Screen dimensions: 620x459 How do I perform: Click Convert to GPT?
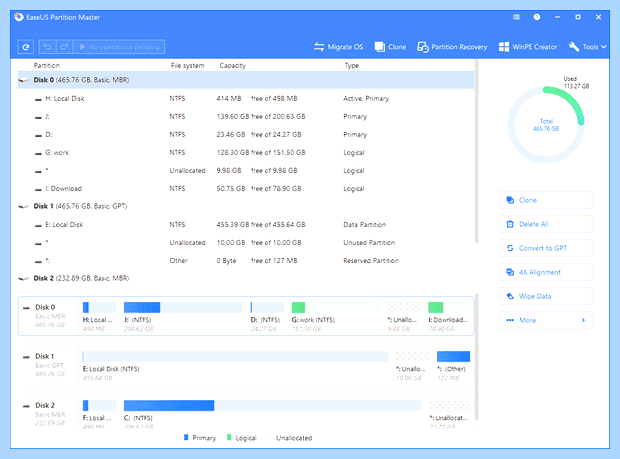coord(546,248)
